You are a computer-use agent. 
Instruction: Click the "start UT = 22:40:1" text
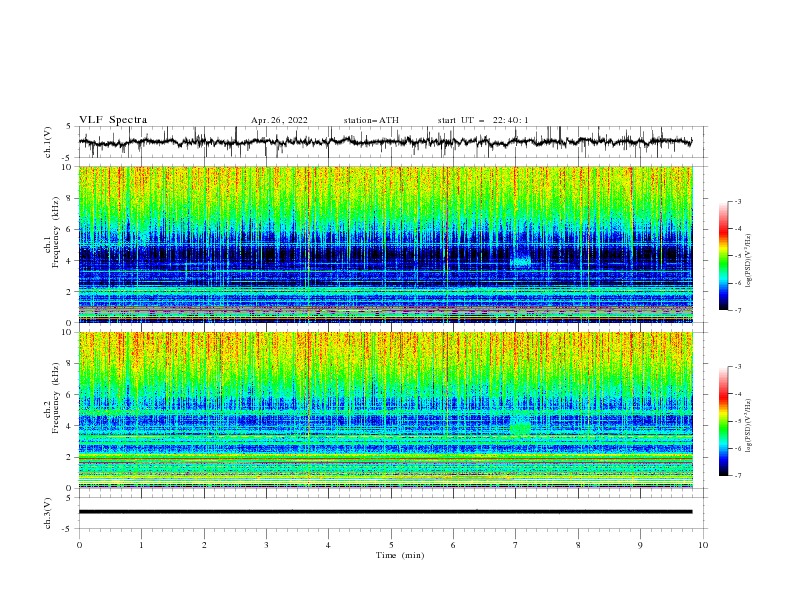pos(483,120)
